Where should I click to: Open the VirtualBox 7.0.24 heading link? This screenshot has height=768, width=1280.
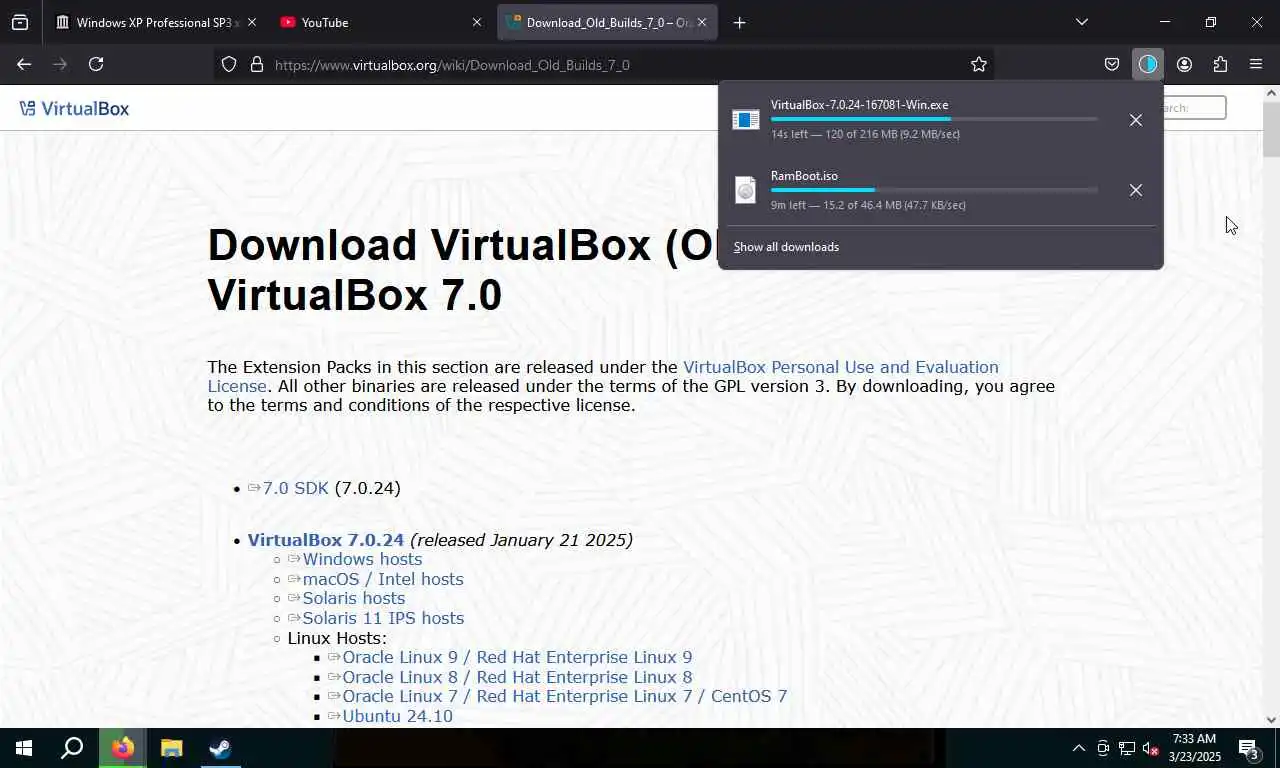326,540
